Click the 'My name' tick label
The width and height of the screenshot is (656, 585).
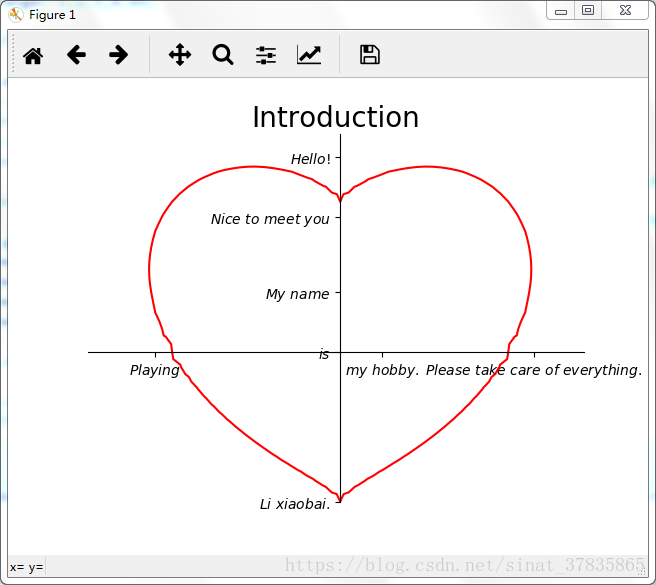(x=297, y=294)
